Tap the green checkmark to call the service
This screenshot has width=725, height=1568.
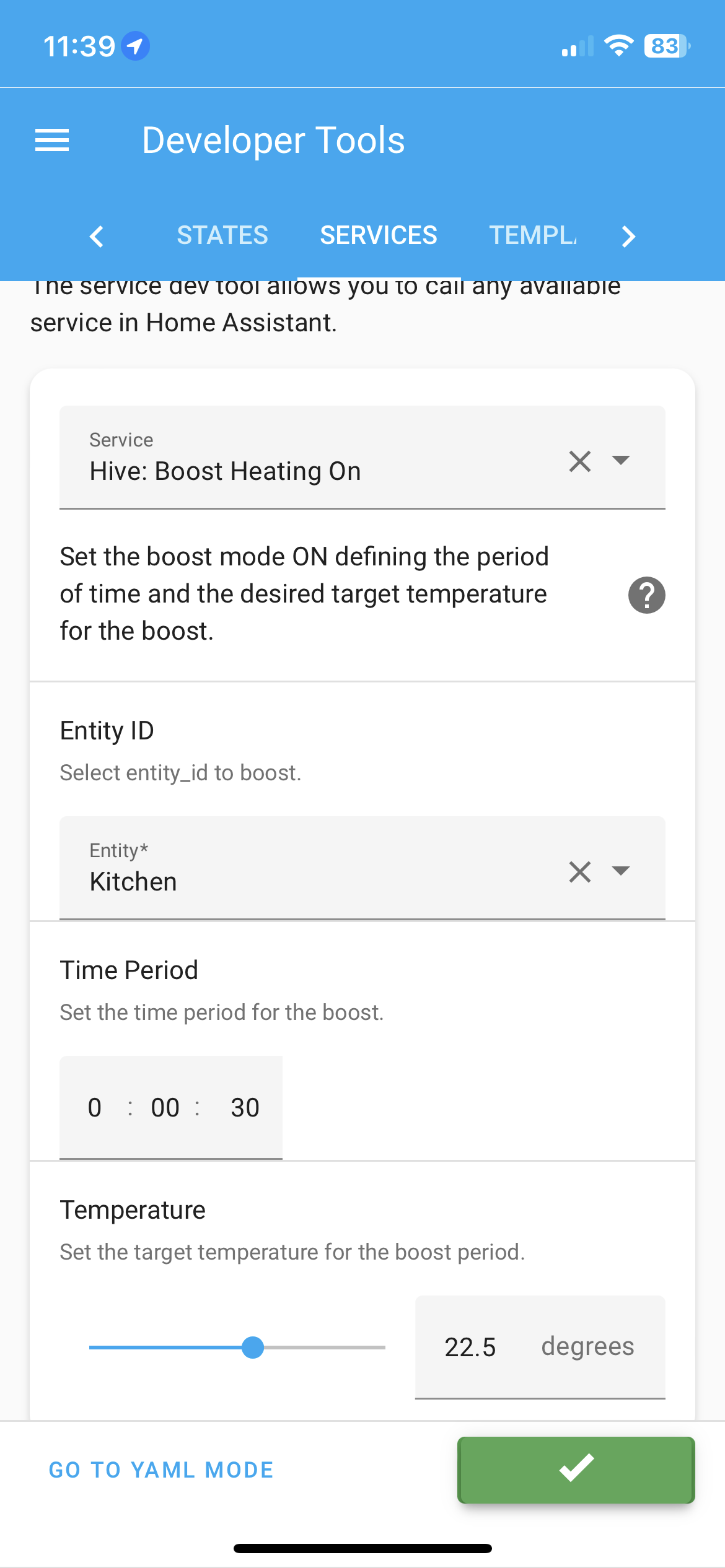click(x=575, y=1470)
